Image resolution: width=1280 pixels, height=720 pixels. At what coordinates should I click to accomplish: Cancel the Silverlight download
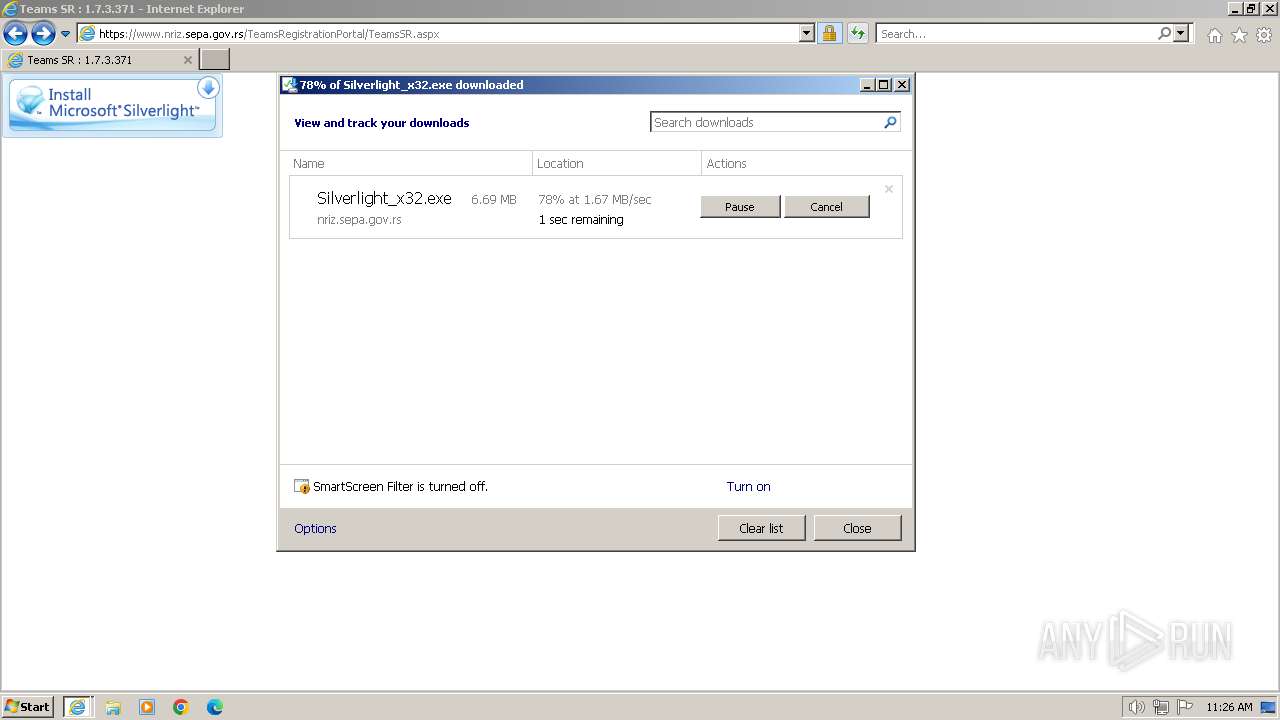[826, 207]
